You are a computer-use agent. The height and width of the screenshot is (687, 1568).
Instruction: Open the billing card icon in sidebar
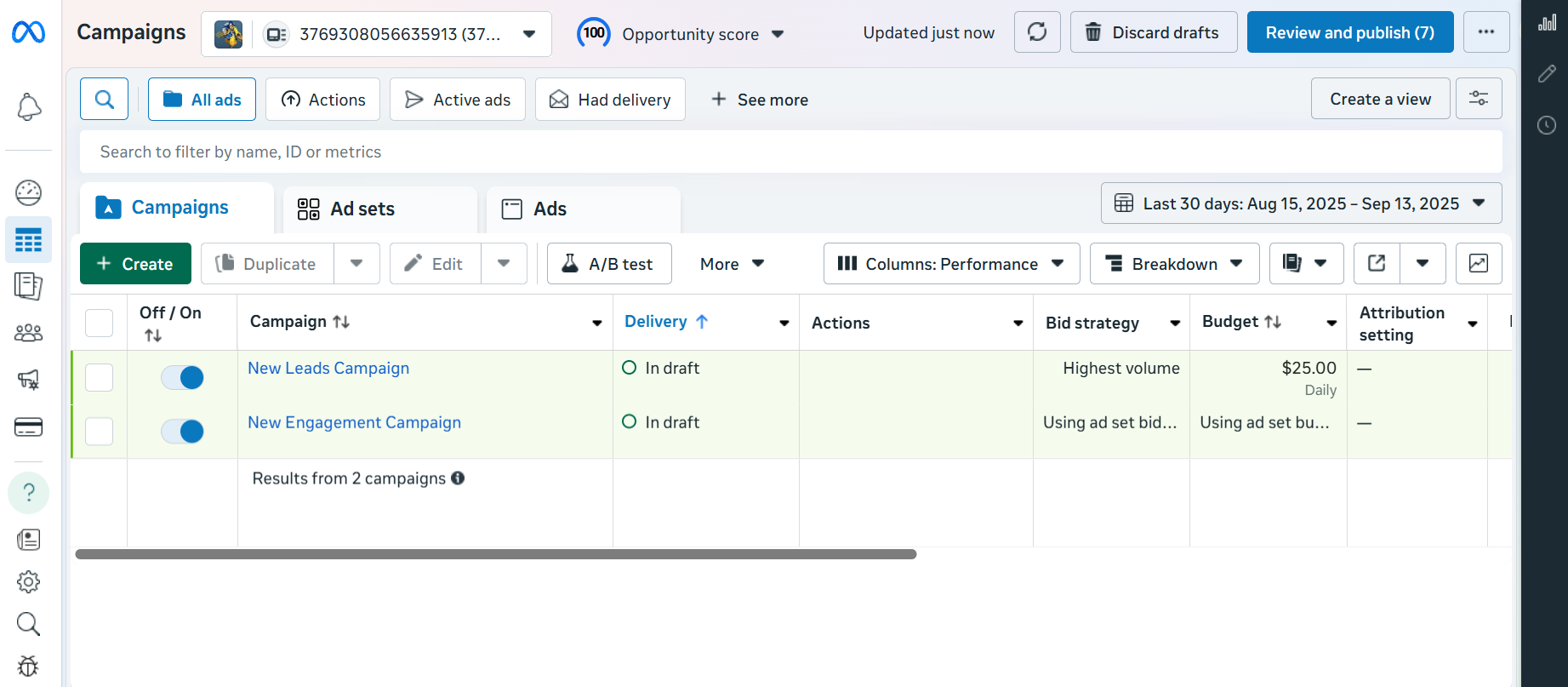tap(29, 427)
